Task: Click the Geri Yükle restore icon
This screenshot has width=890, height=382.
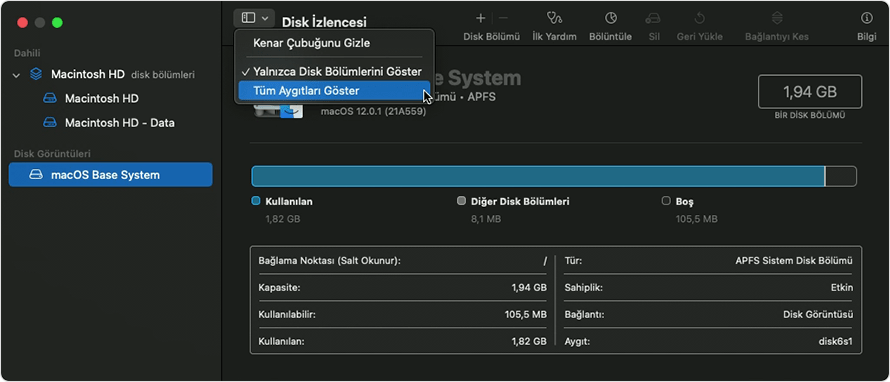Action: click(699, 19)
